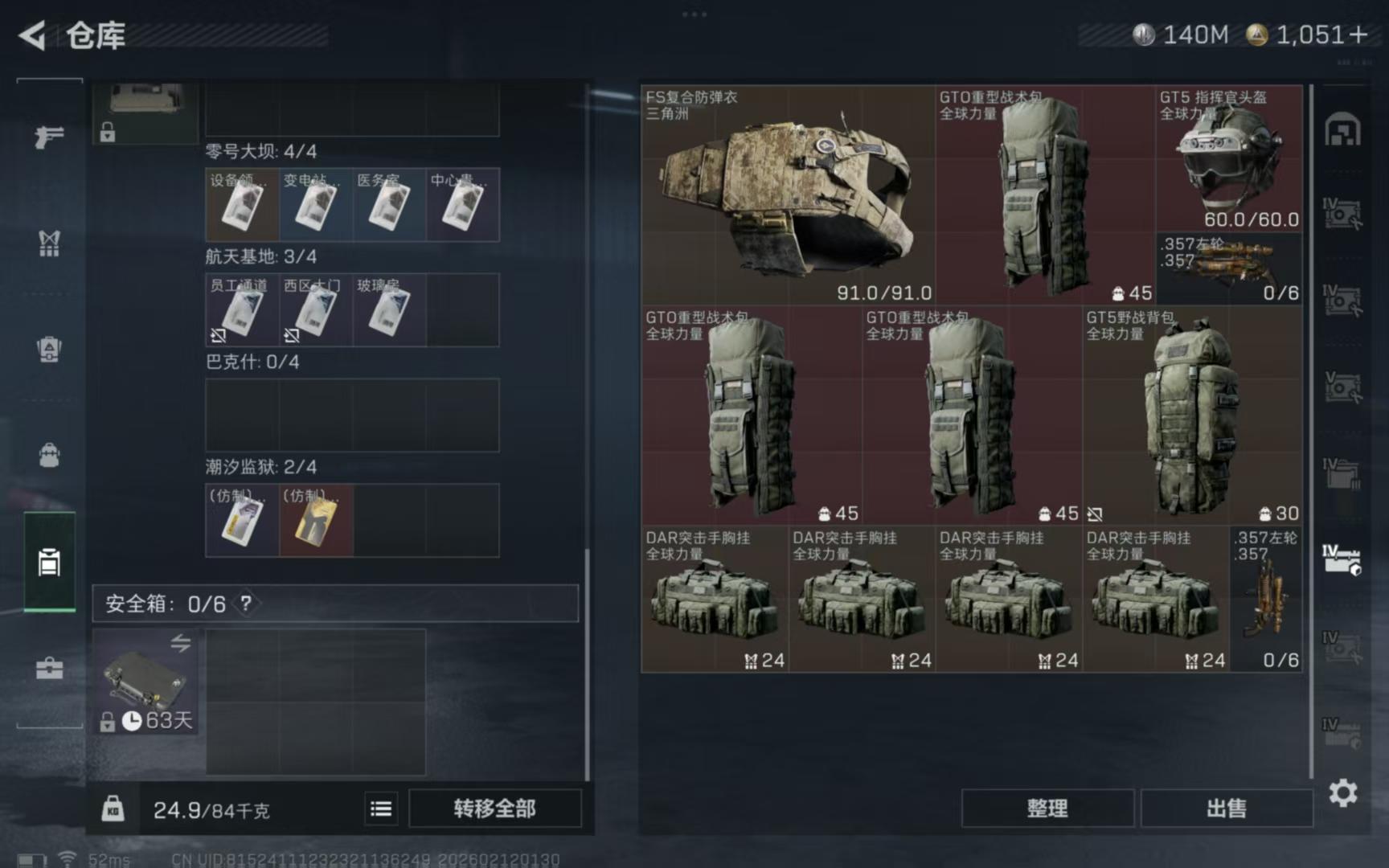Click the 整理 sort button
1389x868 pixels.
pyautogui.click(x=1047, y=809)
